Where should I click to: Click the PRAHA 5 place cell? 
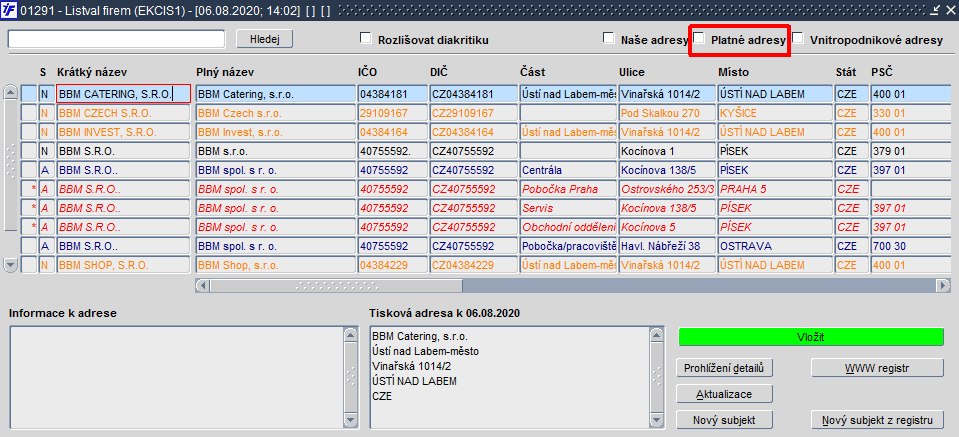[x=775, y=189]
